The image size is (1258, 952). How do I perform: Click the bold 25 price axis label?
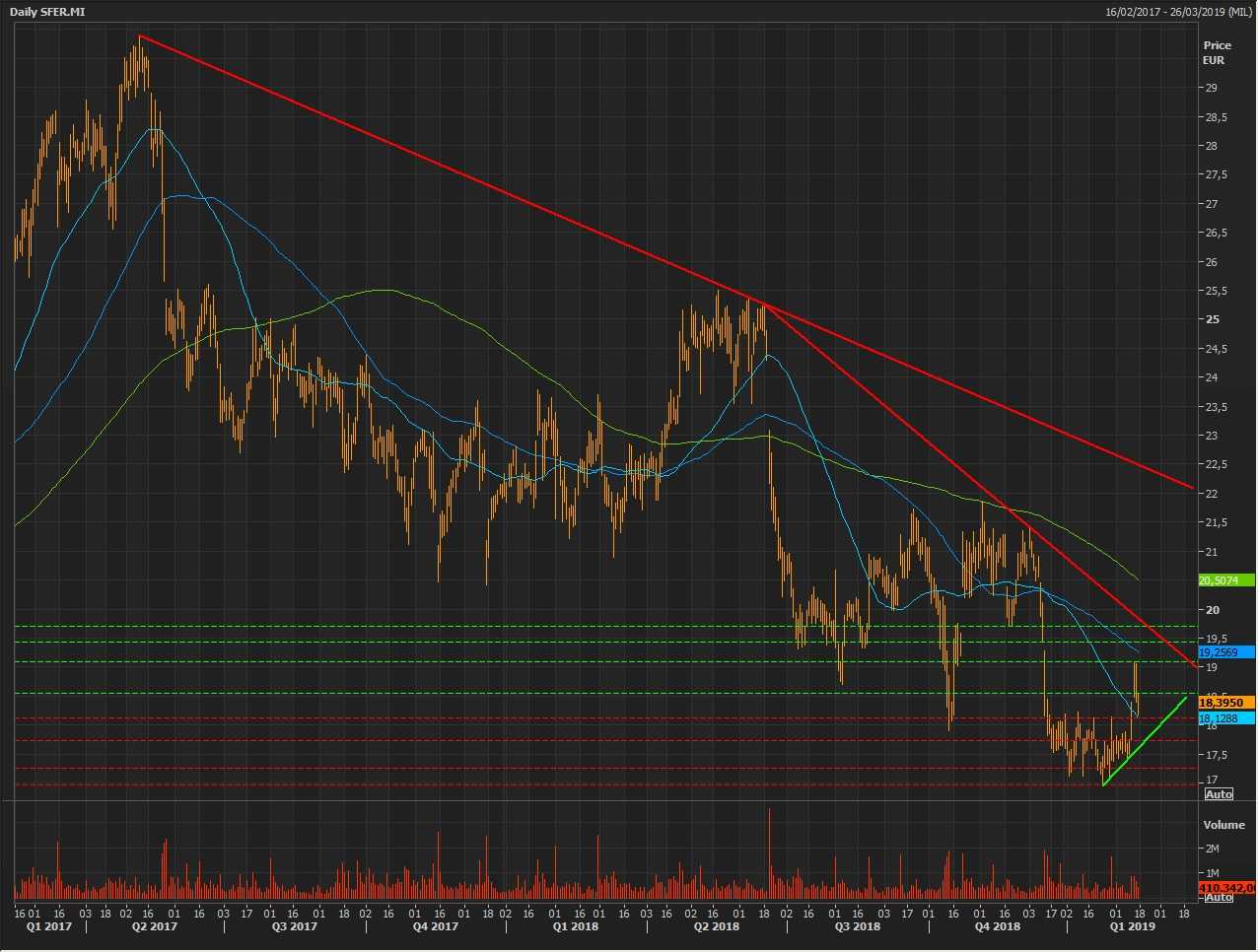1211,320
